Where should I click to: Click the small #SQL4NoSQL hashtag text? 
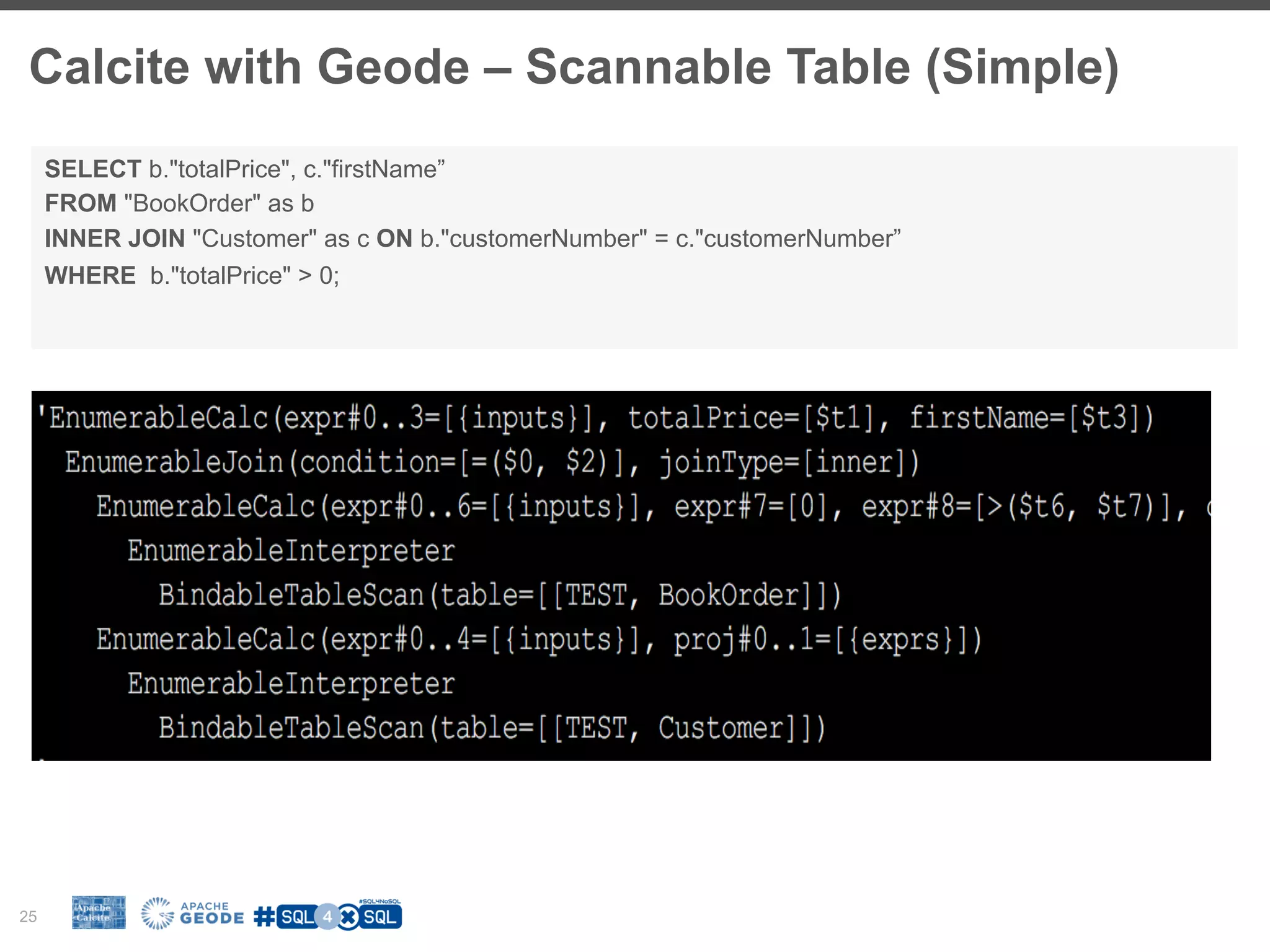click(380, 902)
